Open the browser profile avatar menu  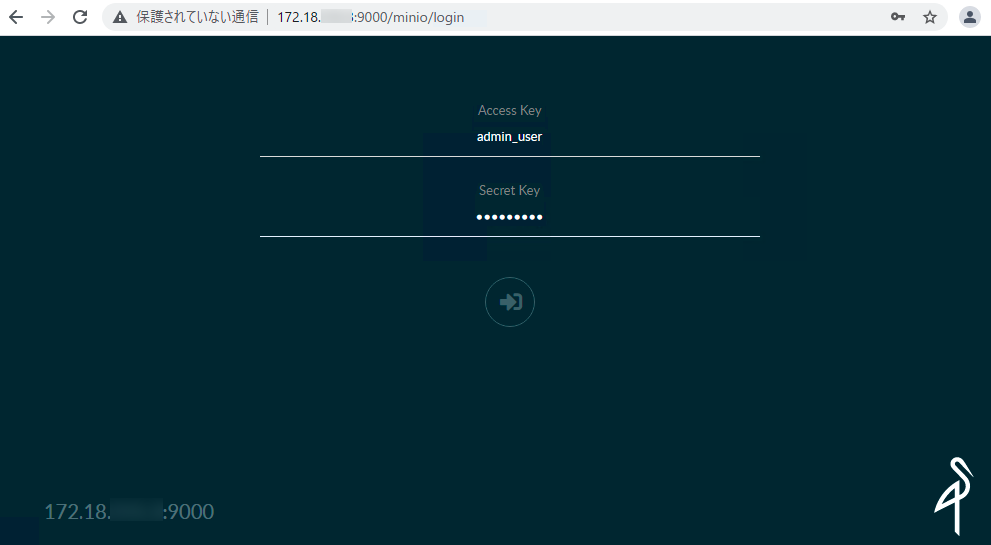click(x=970, y=17)
